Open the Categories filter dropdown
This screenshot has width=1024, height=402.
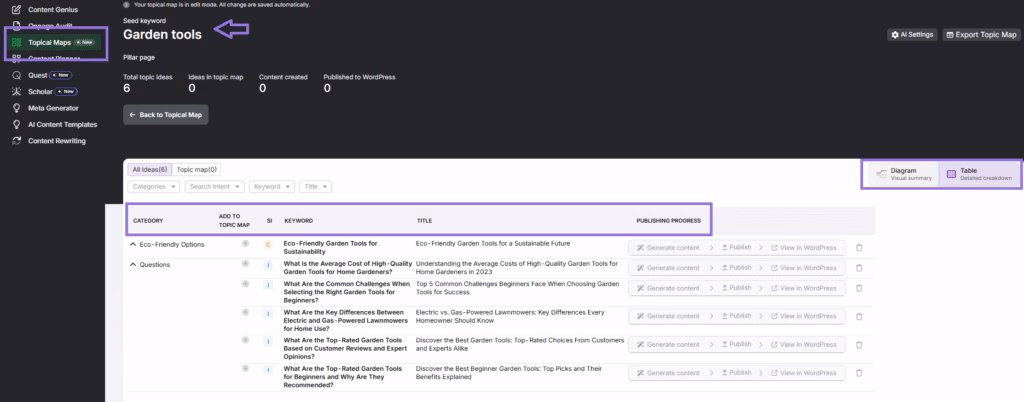154,186
